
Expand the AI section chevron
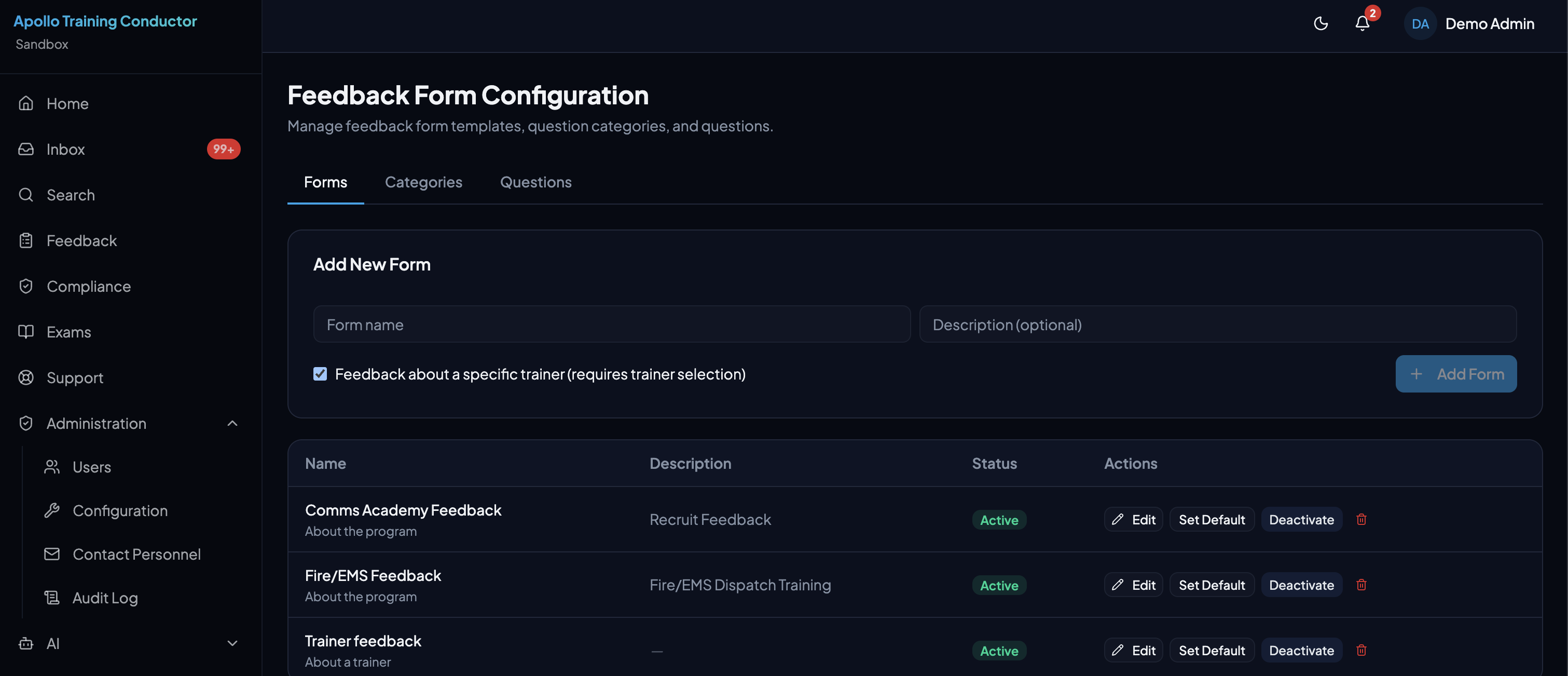[x=232, y=644]
